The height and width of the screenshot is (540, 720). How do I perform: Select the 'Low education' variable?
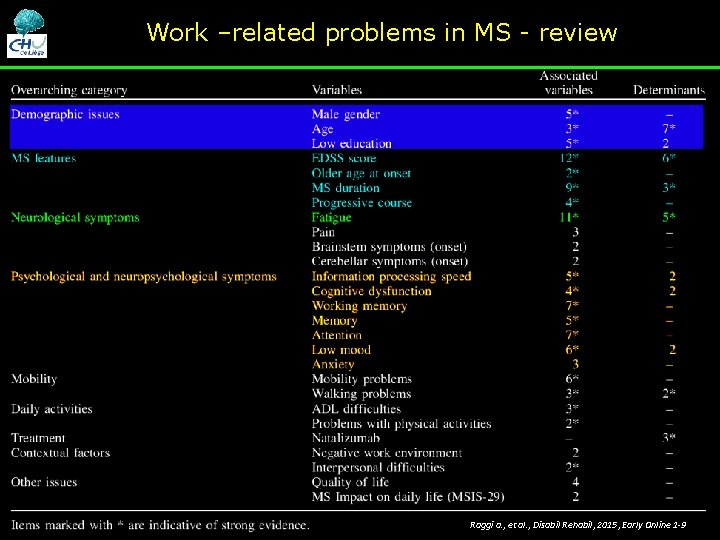pyautogui.click(x=351, y=143)
